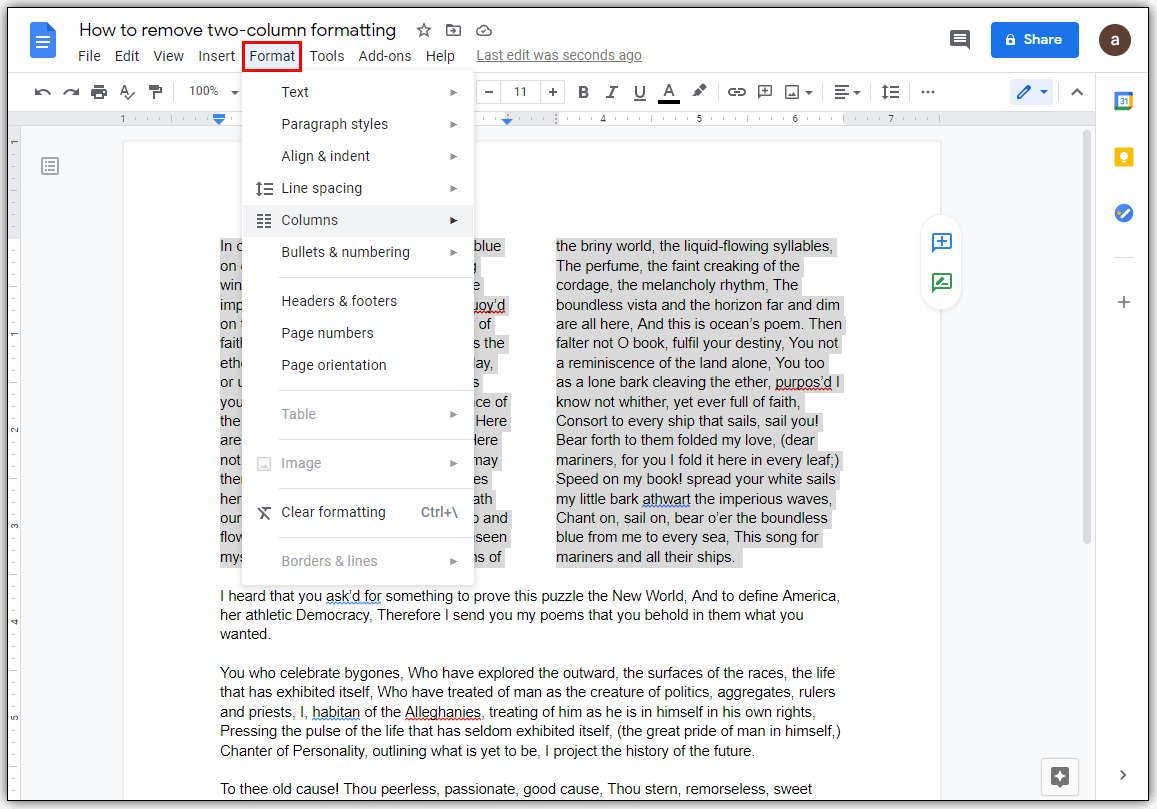The image size is (1157, 809).
Task: Open the text alignment dropdown
Action: (847, 92)
